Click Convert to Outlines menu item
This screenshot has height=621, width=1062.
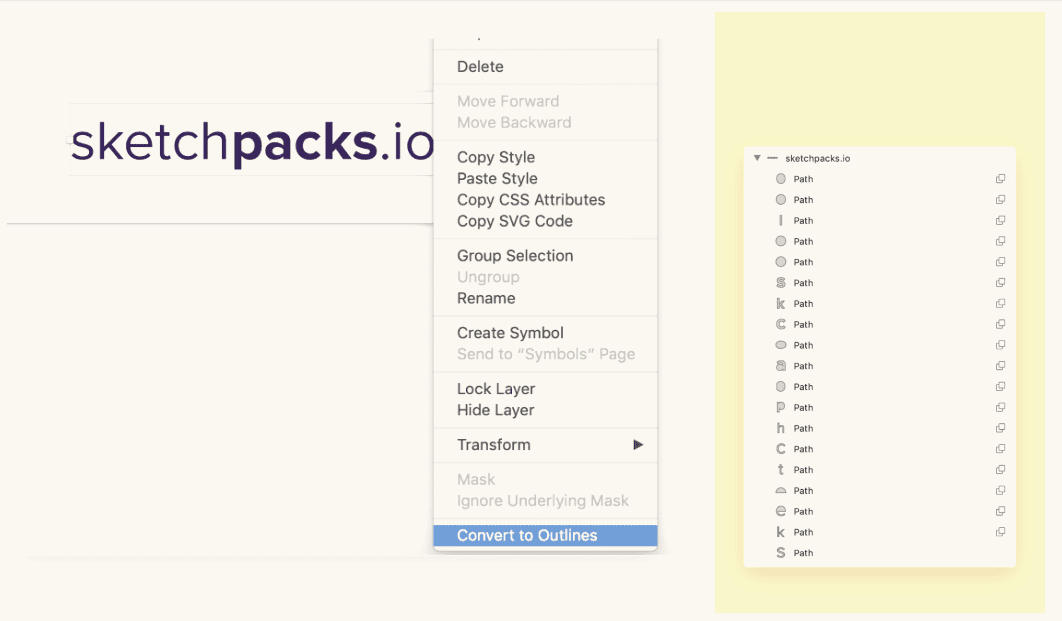(545, 535)
